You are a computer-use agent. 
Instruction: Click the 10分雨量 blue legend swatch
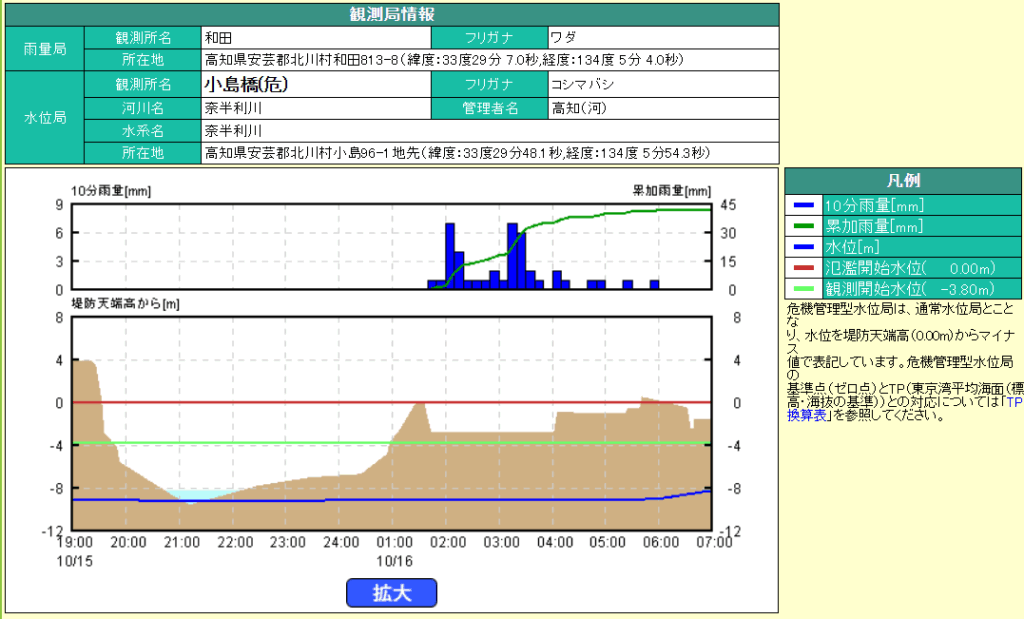(x=803, y=204)
